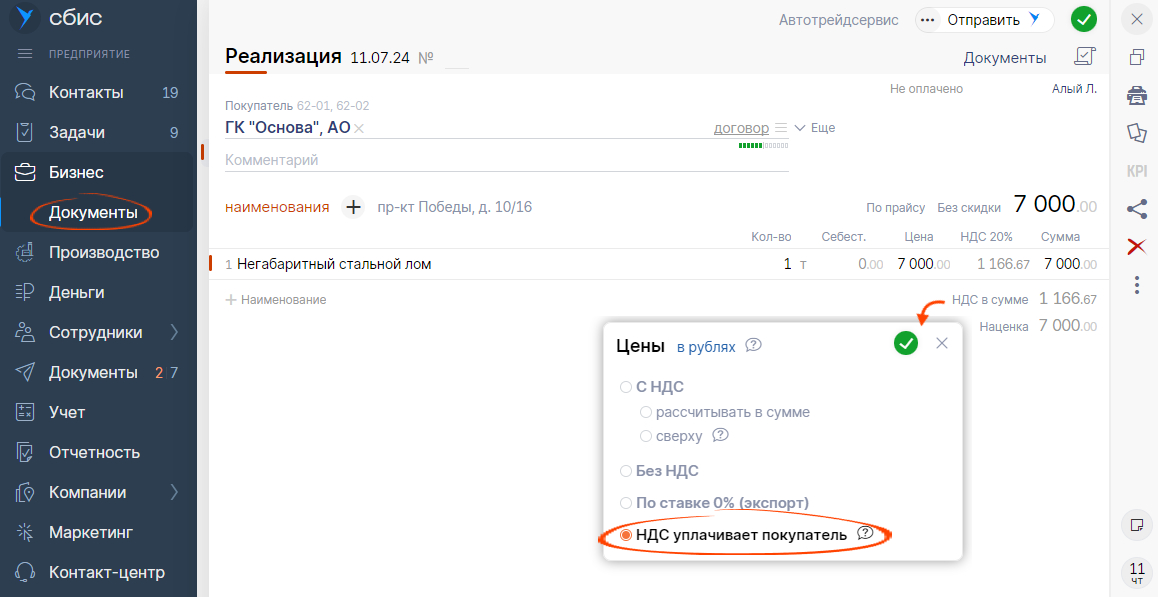Expand Компании sidebar submenu
Screen dimensions: 1158x597
174,492
